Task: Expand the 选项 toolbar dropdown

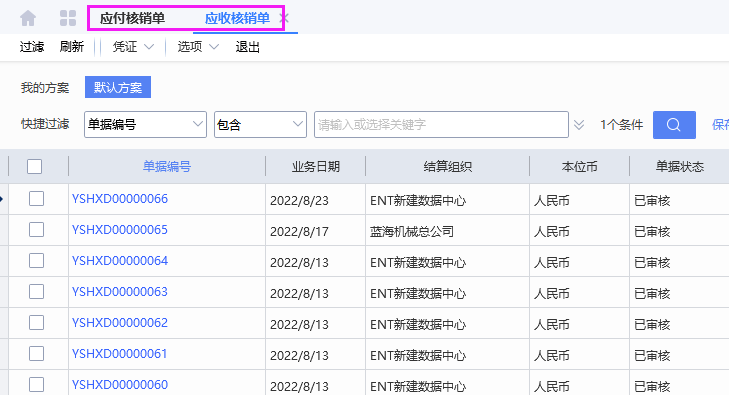Action: tap(198, 47)
